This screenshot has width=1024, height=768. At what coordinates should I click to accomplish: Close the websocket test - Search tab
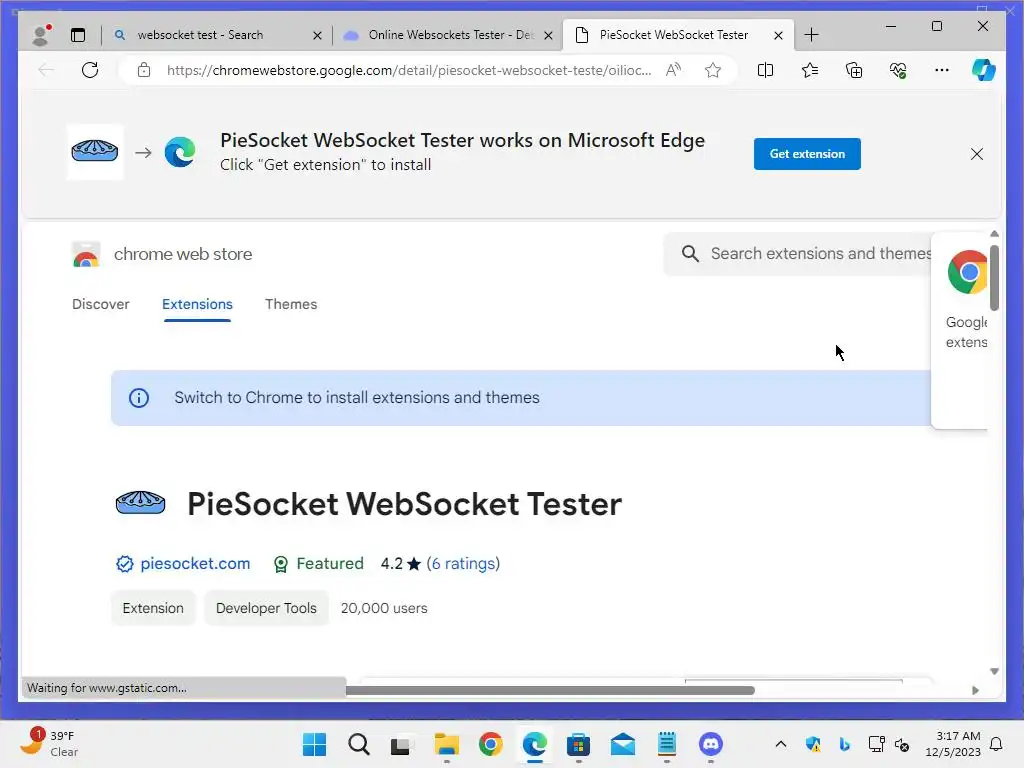(x=317, y=35)
